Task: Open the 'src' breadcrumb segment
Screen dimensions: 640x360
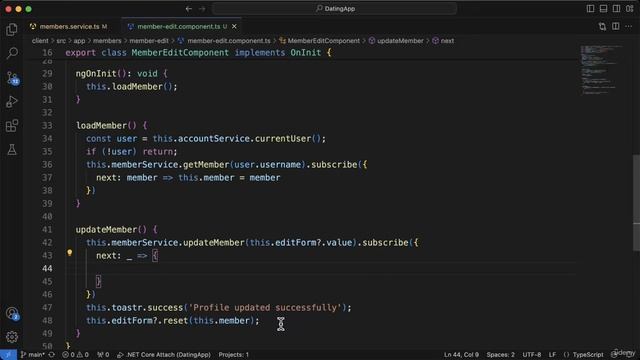Action: point(61,41)
